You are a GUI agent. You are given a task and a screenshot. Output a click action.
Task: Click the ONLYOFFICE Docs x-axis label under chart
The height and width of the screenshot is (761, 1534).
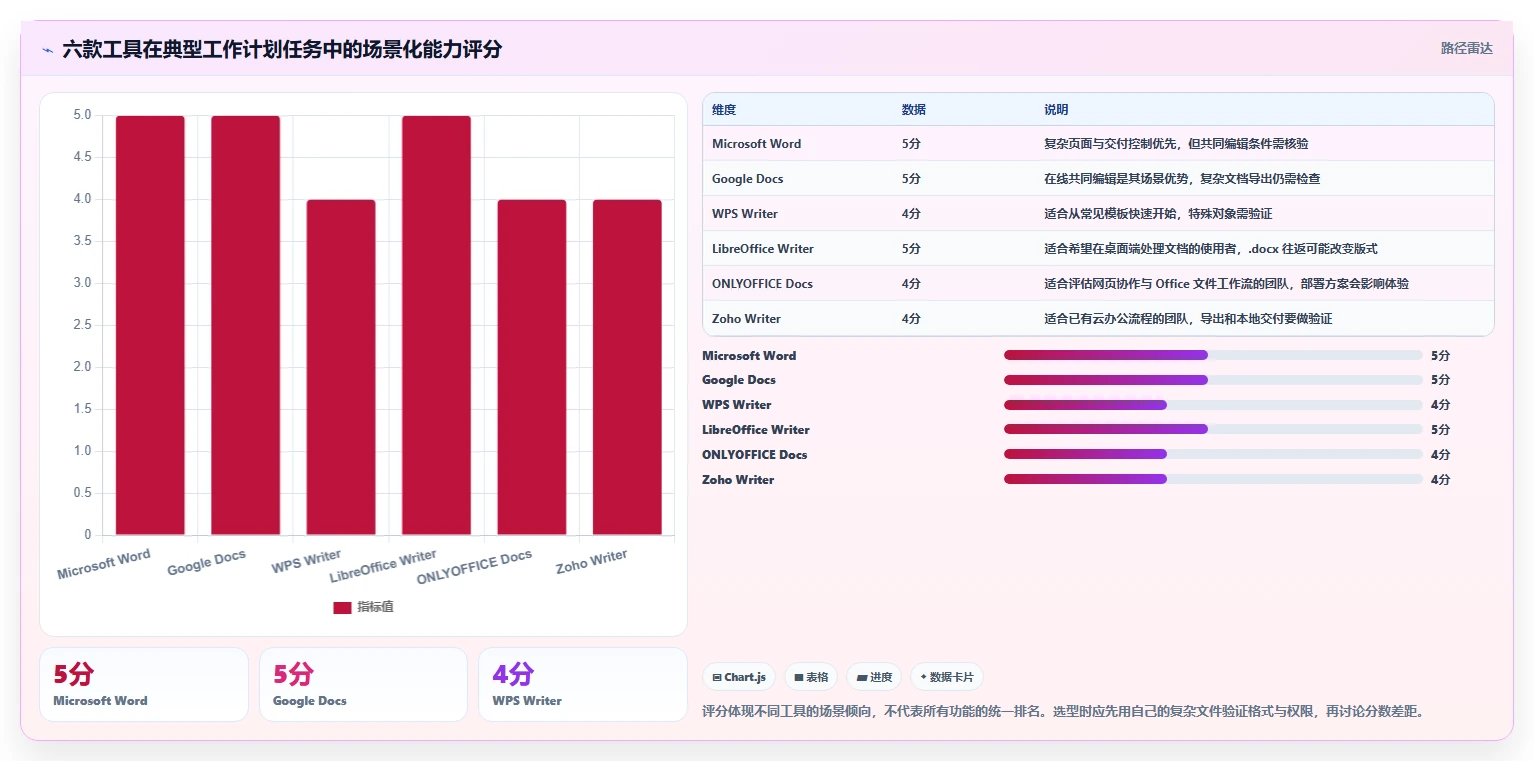pos(474,567)
